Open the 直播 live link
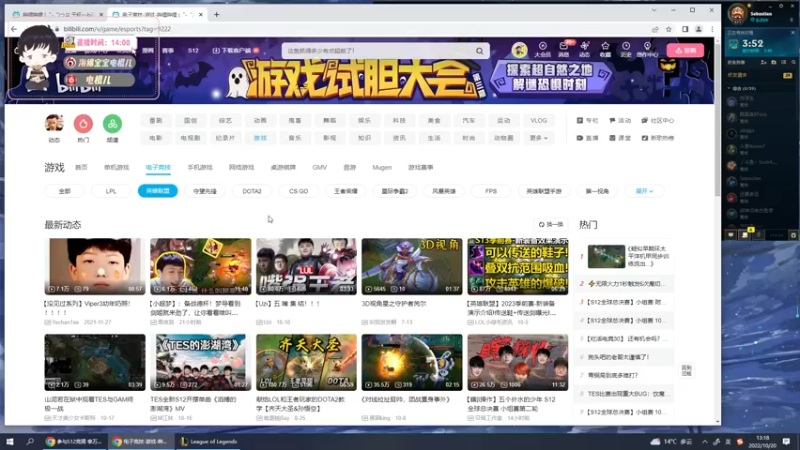The height and width of the screenshot is (450, 800). click(587, 138)
